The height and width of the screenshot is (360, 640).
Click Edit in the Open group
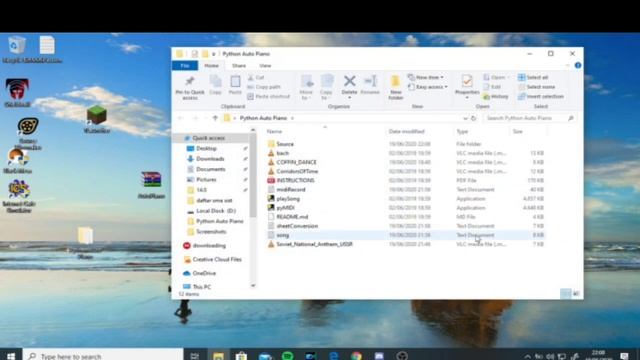[x=492, y=87]
